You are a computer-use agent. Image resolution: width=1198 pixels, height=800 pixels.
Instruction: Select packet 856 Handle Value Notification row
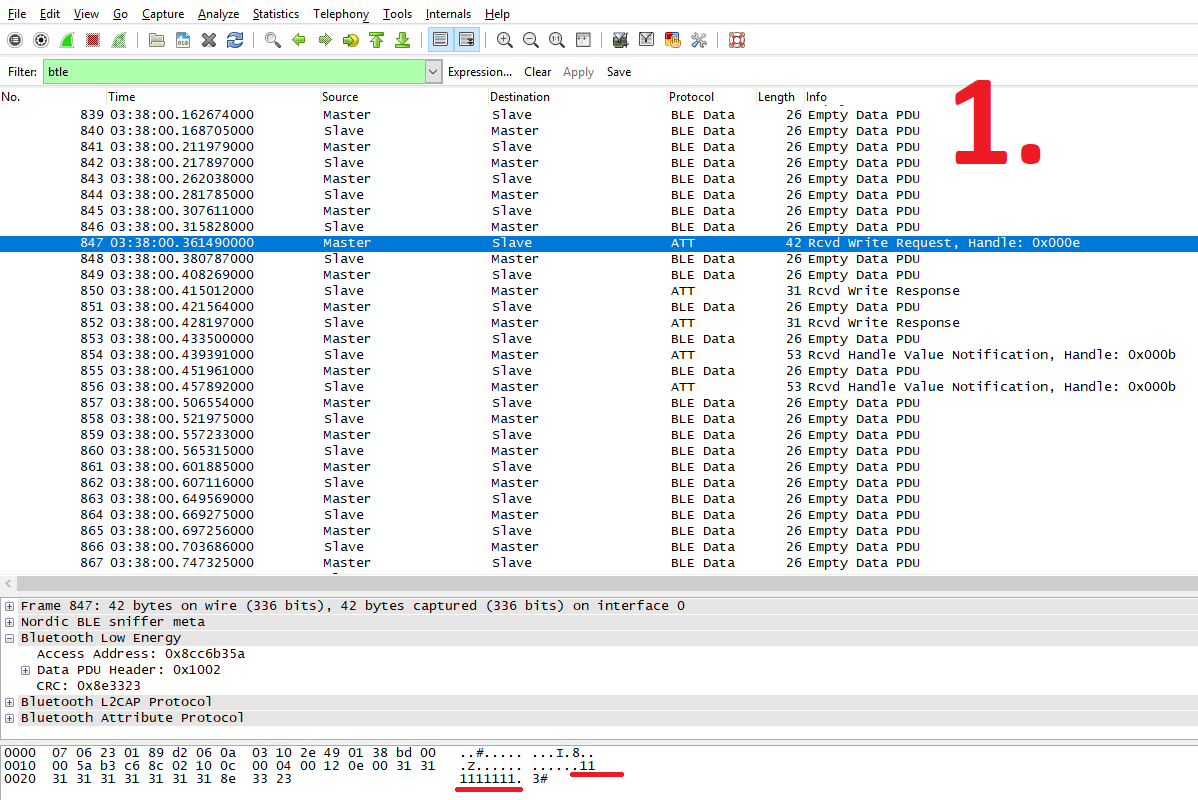(599, 387)
